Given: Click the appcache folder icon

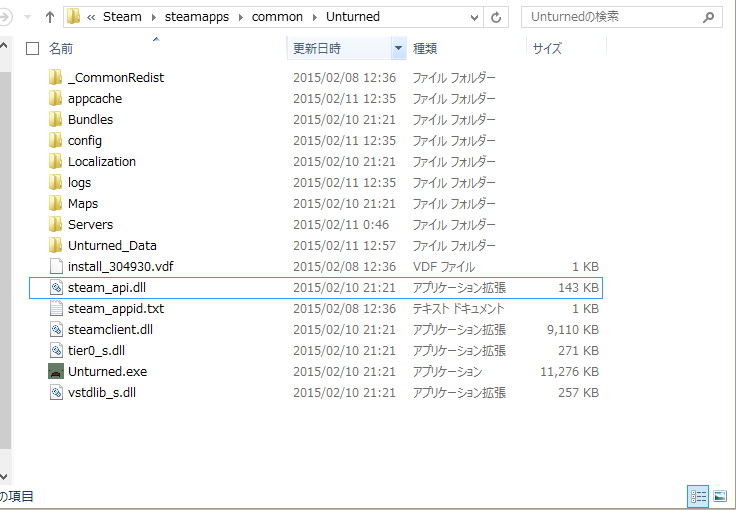Looking at the screenshot, I should tap(55, 98).
